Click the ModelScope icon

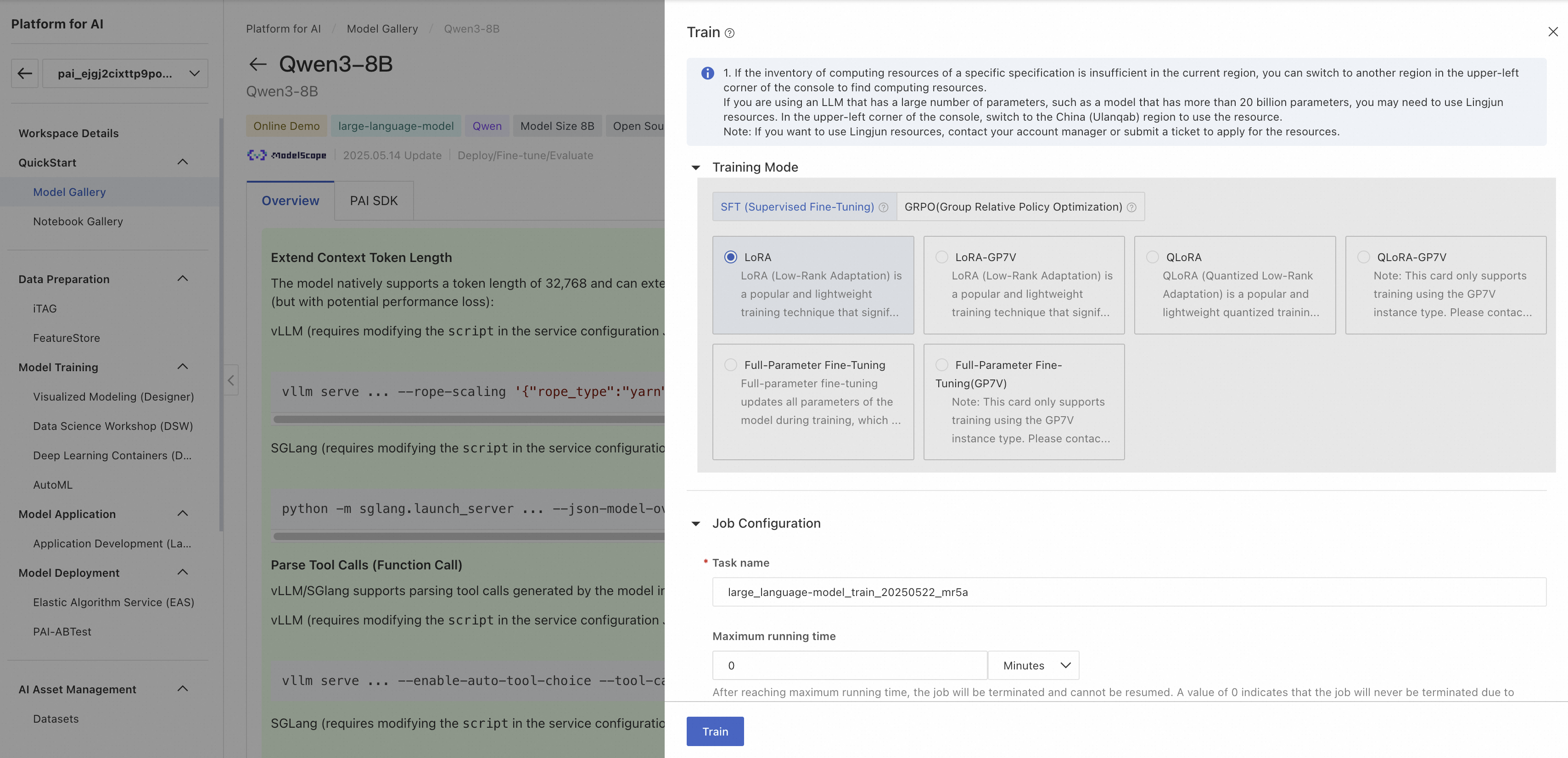256,155
